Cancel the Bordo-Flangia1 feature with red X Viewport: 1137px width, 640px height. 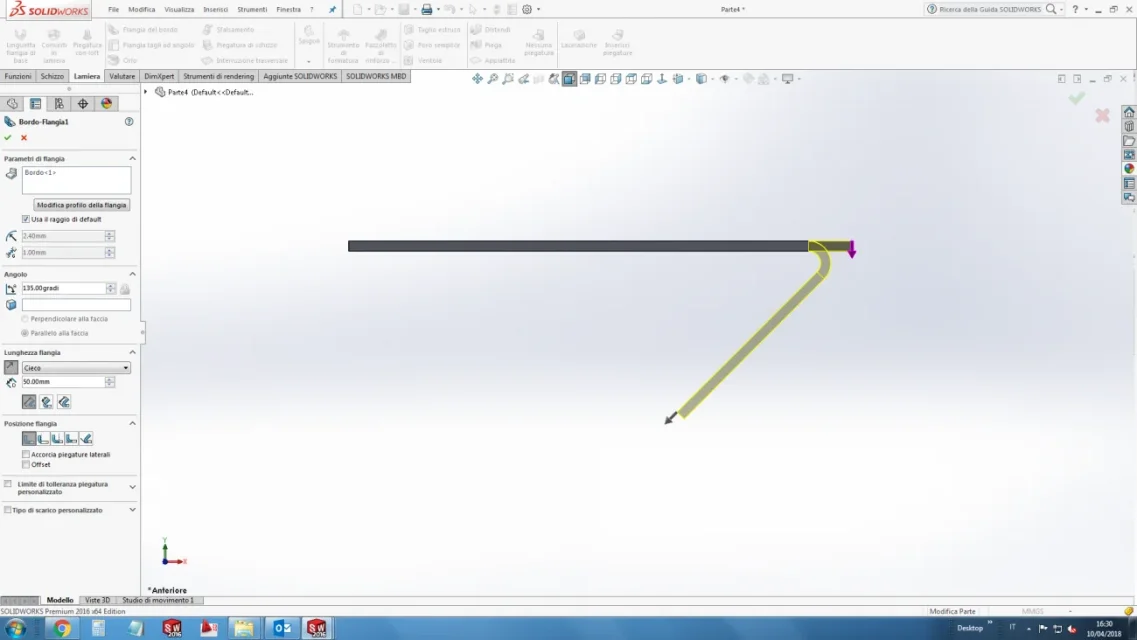[x=24, y=138]
